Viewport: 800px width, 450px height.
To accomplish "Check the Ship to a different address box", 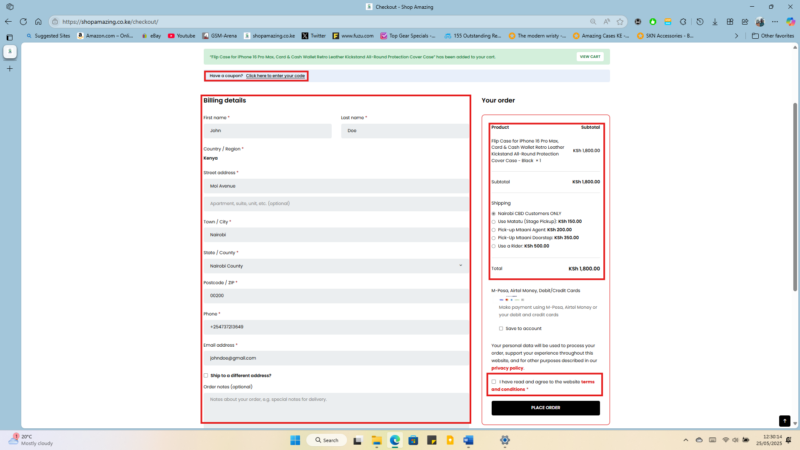I will (x=206, y=375).
